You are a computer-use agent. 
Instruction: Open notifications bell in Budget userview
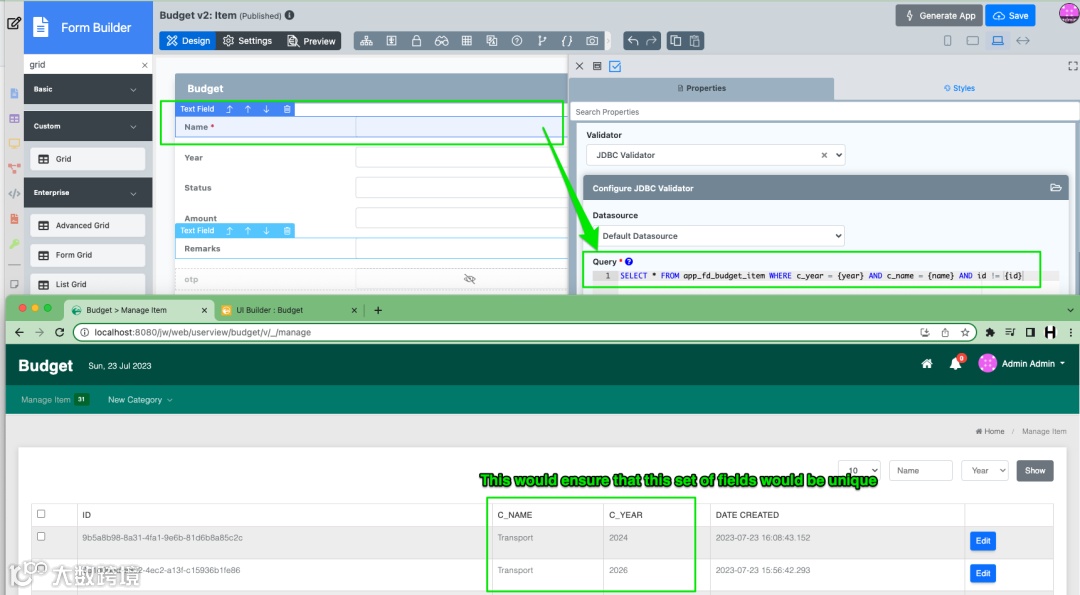point(956,364)
